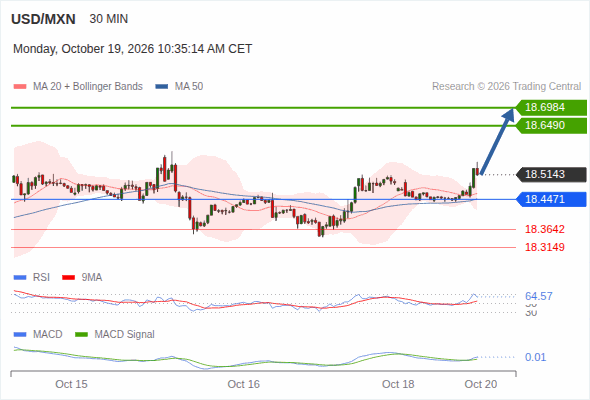Click the 18.3642 support level value

(545, 229)
